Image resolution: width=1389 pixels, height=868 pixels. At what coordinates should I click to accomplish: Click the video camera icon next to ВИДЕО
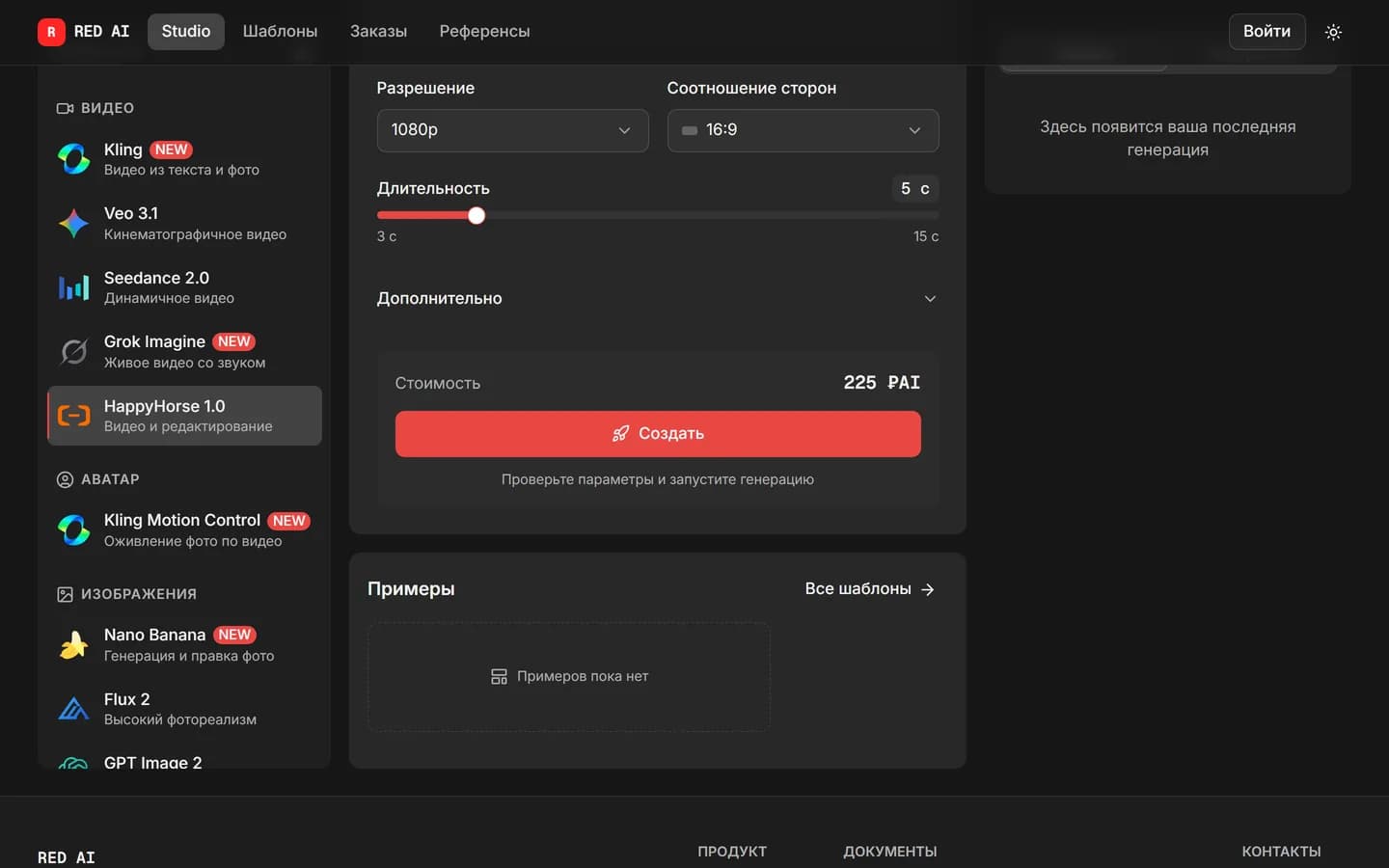65,108
